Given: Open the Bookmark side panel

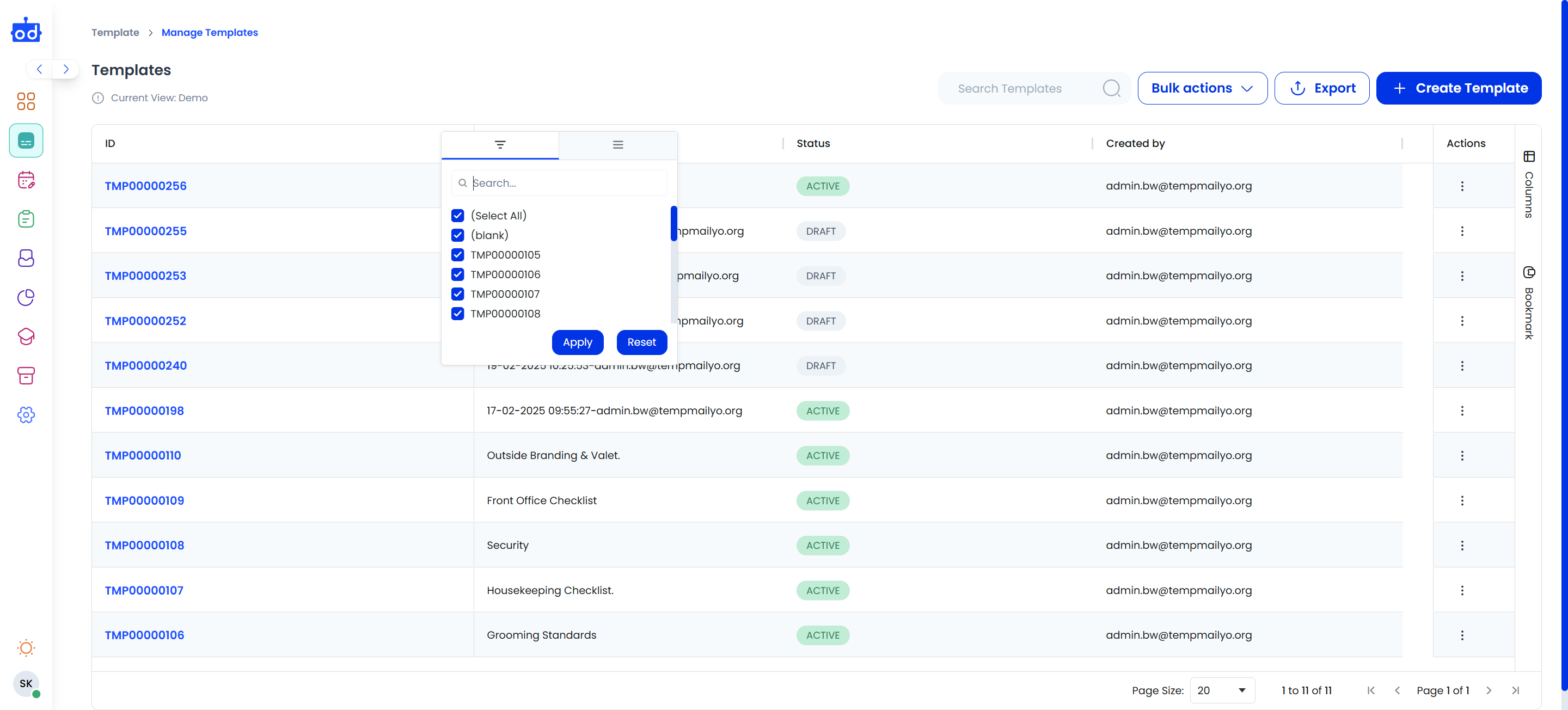Looking at the screenshot, I should (x=1528, y=303).
